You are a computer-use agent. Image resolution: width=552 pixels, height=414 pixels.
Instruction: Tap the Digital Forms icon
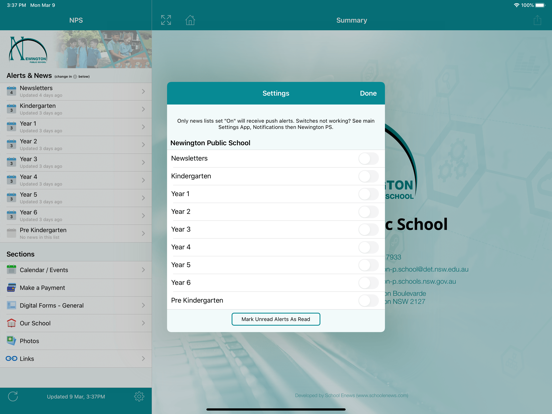(x=11, y=305)
